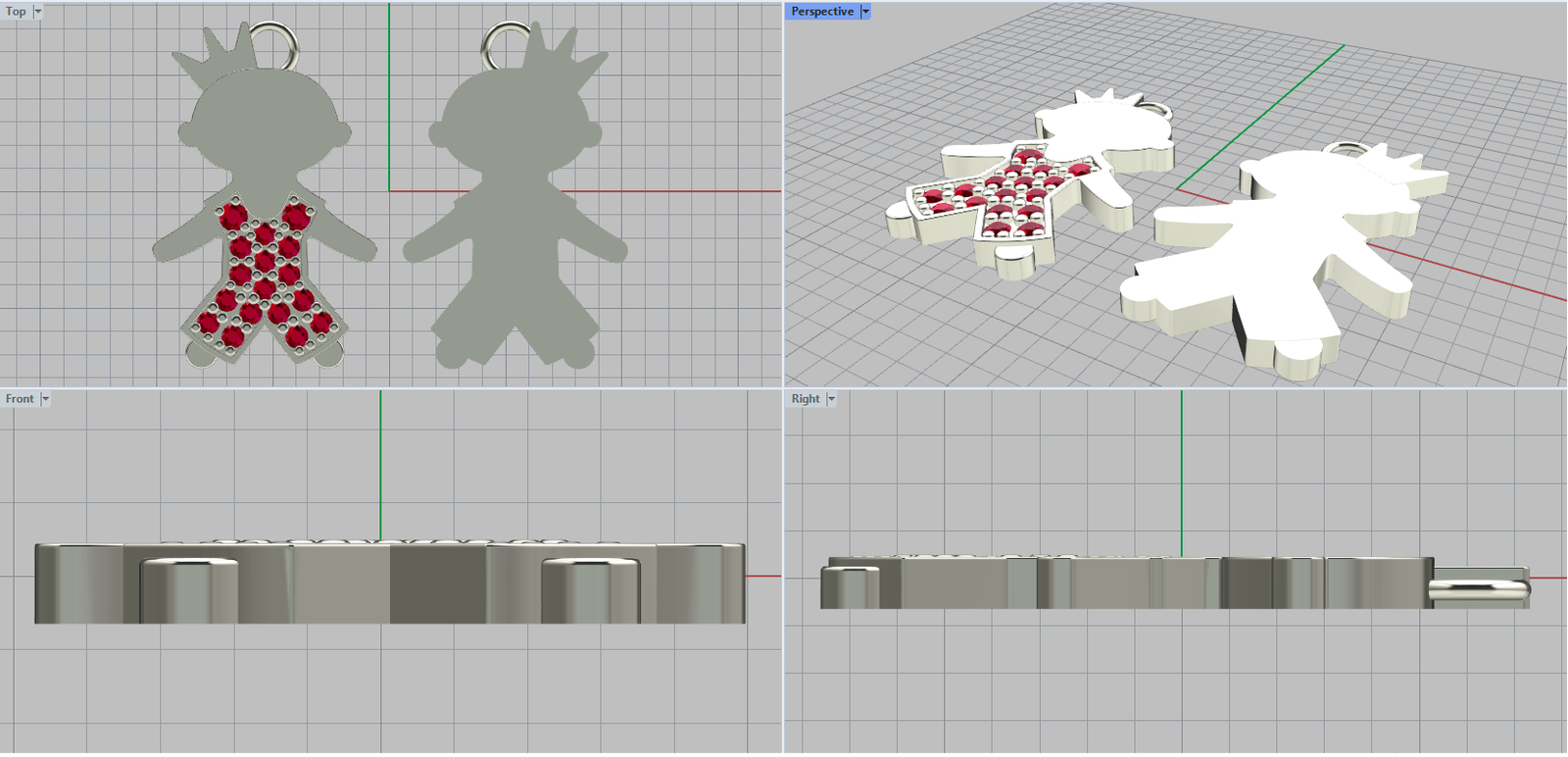Viewport: 1568px width, 757px height.
Task: Click the pendant body in the Right view
Action: (1127, 583)
